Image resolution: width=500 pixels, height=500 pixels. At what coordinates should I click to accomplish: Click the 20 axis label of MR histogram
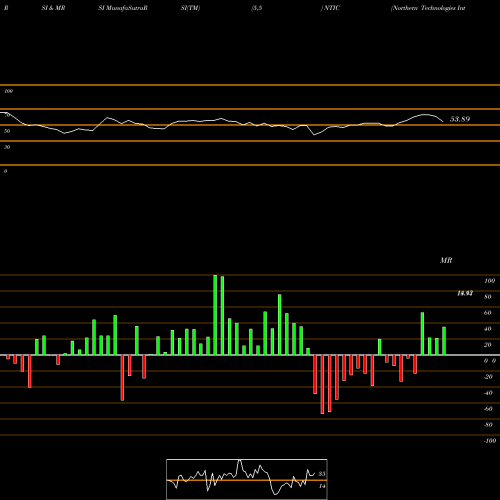point(487,345)
